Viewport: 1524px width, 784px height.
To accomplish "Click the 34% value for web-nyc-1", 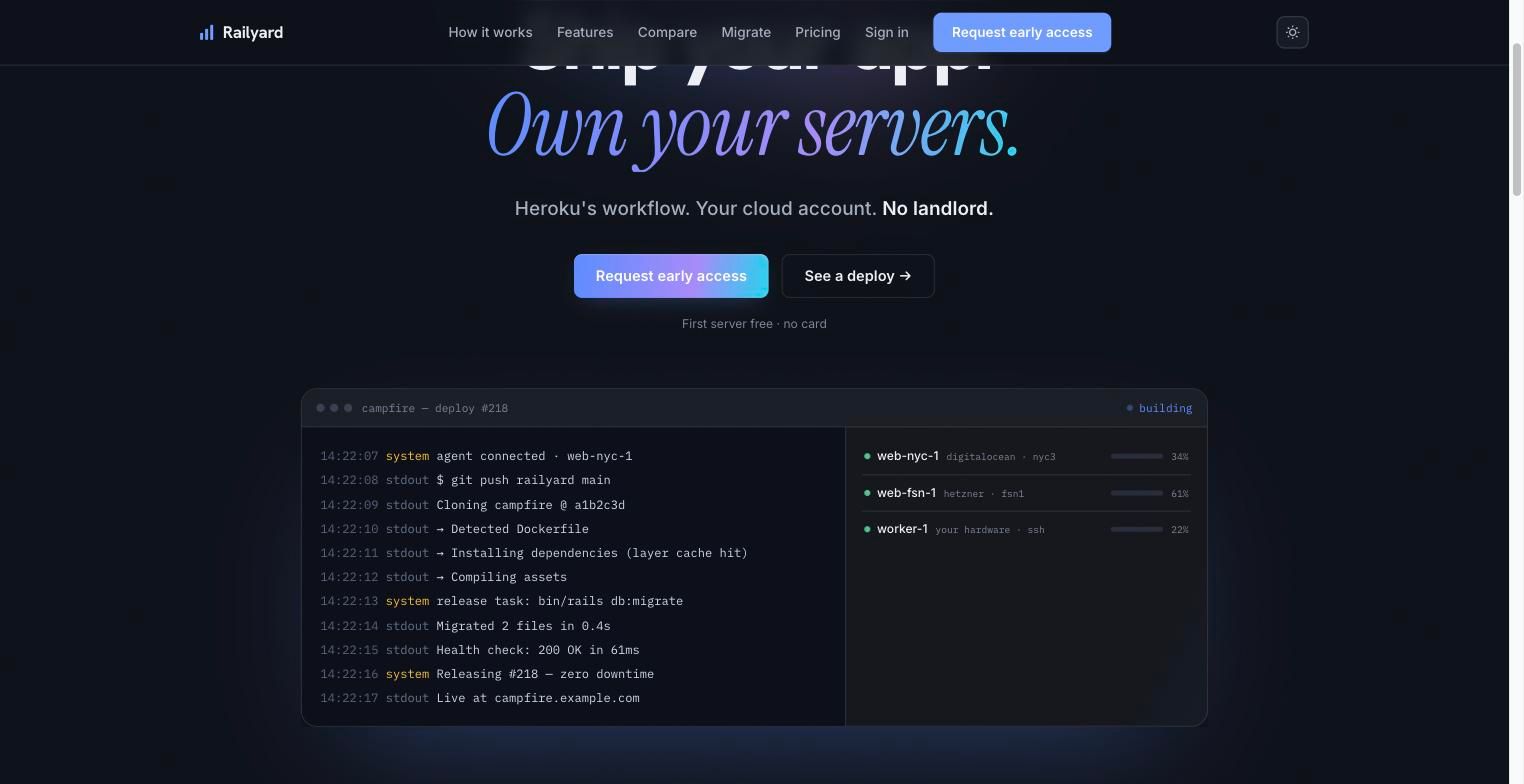I will click(x=1180, y=457).
